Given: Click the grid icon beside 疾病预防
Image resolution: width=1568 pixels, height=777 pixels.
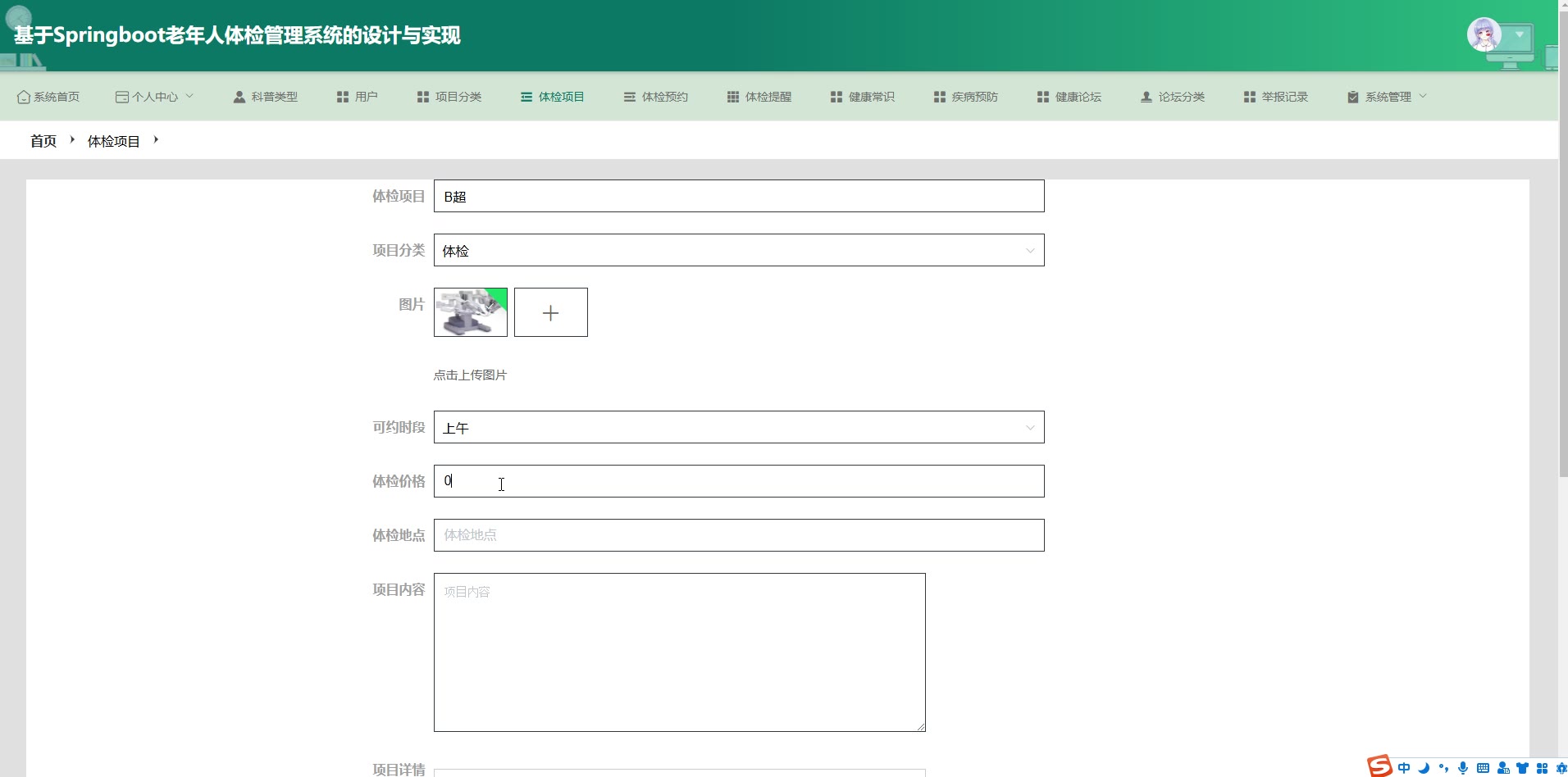Looking at the screenshot, I should tap(940, 97).
